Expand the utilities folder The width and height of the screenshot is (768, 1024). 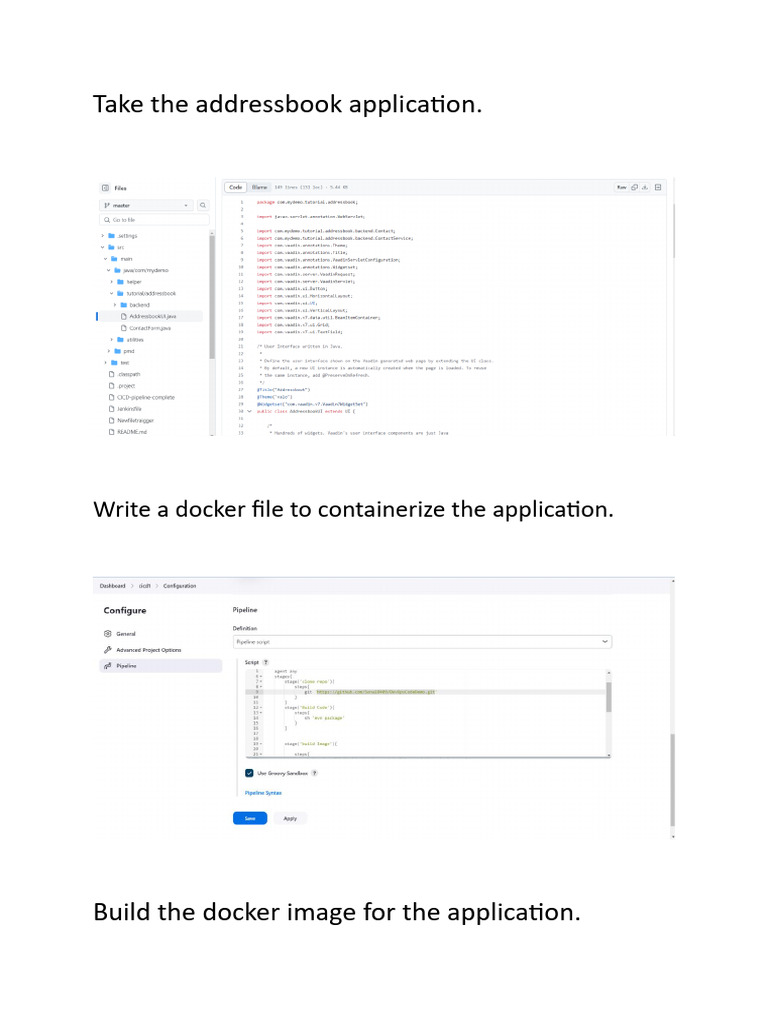112,340
